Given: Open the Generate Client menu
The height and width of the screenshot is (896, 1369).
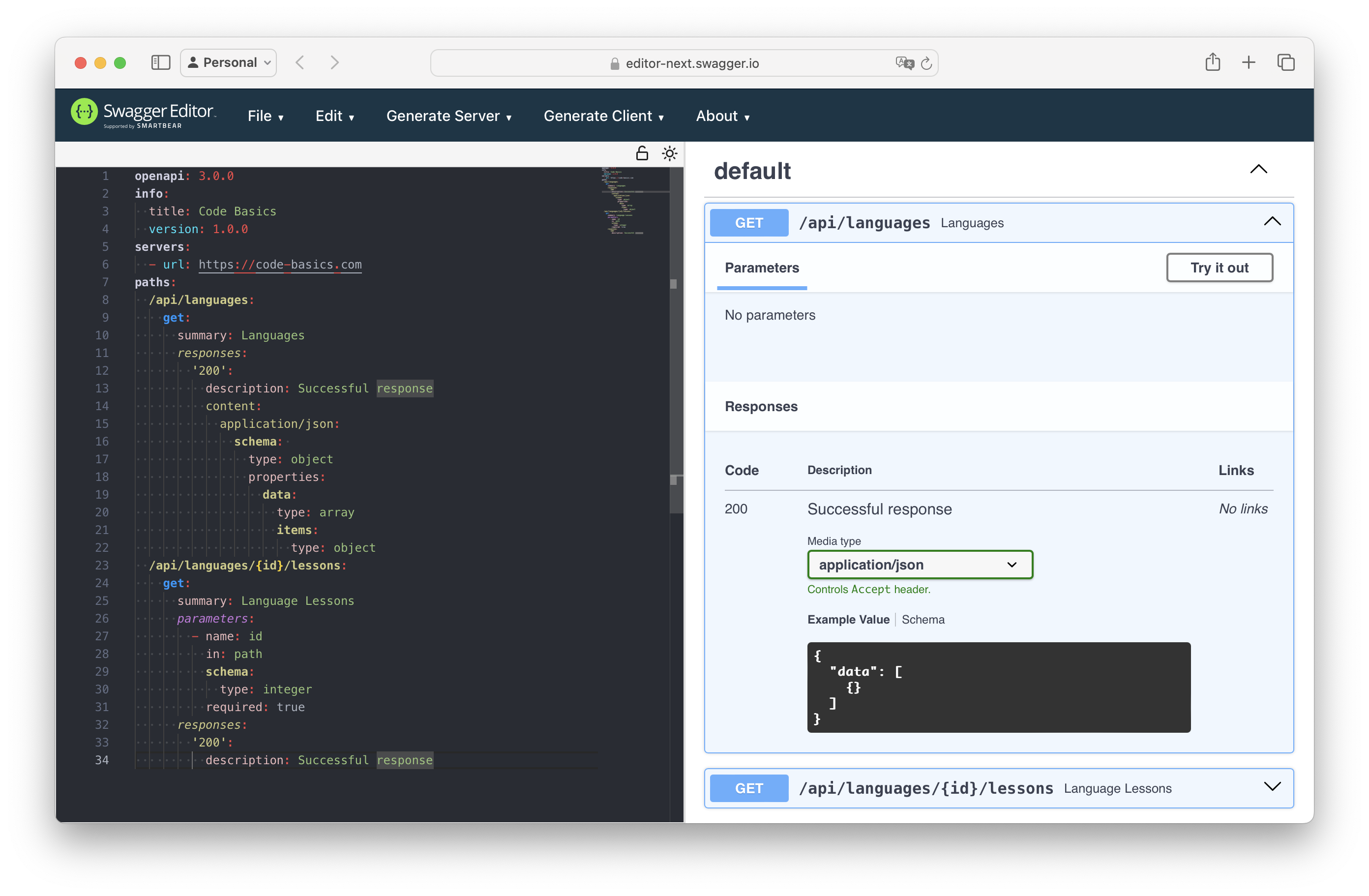Looking at the screenshot, I should click(x=604, y=116).
